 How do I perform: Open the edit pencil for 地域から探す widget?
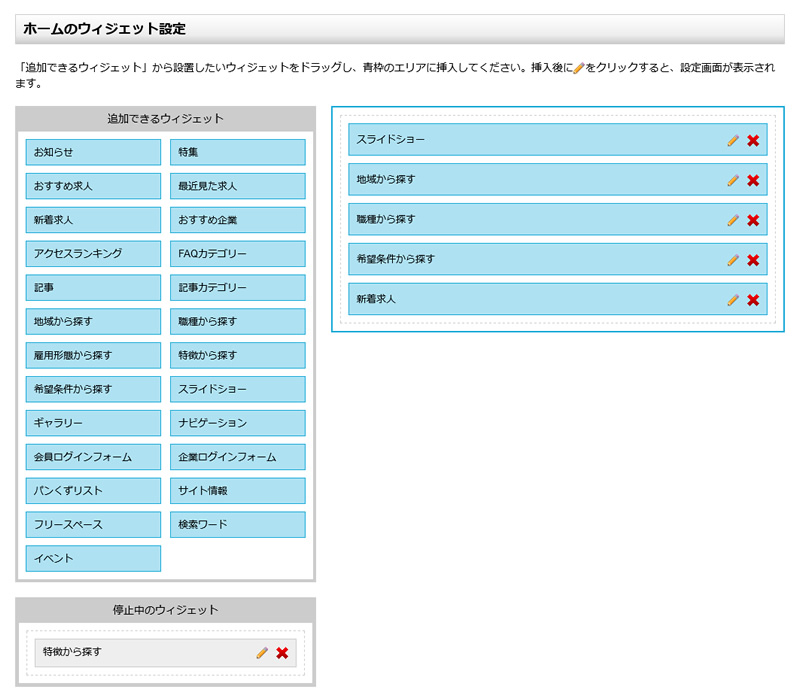pos(732,179)
